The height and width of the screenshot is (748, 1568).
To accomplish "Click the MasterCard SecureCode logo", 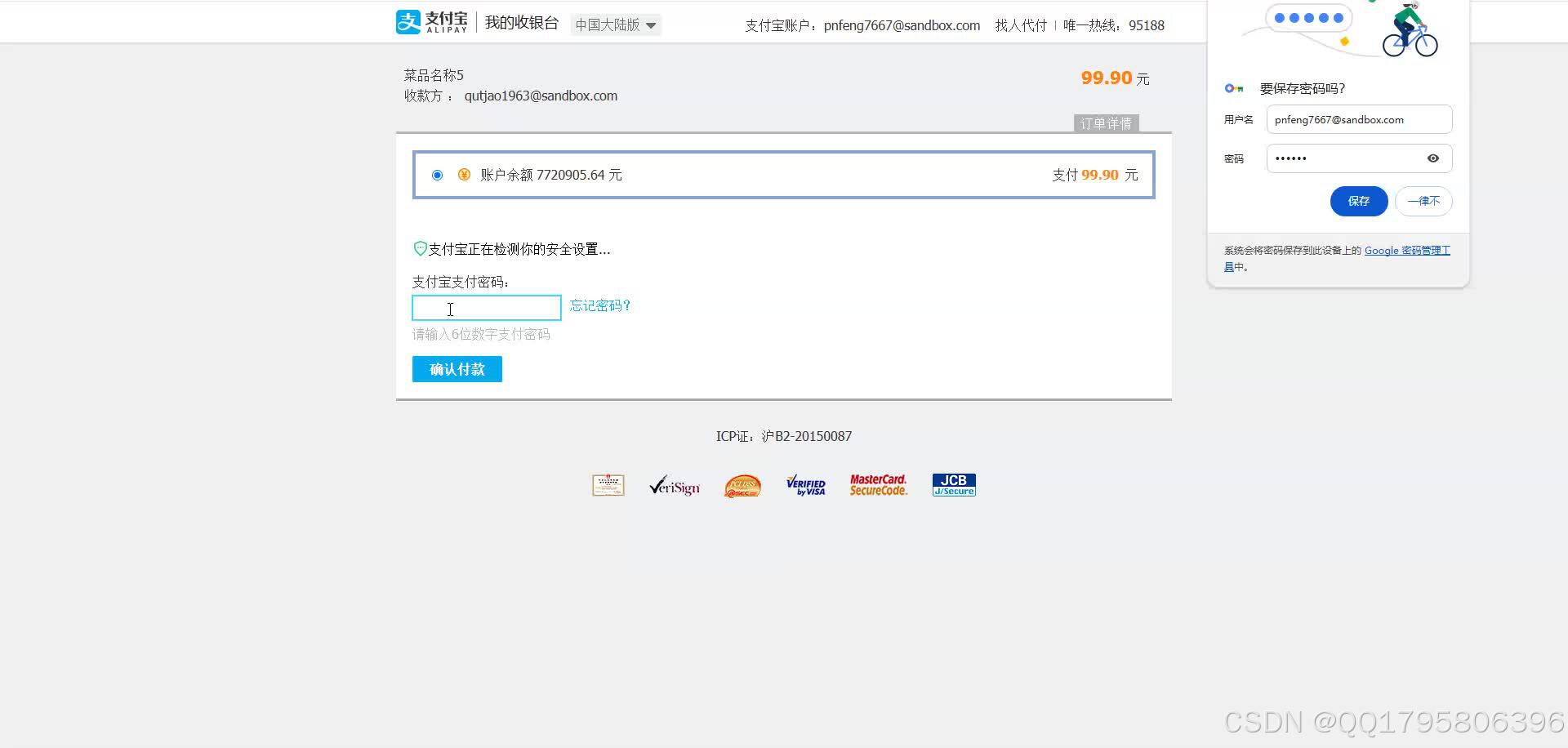I will (x=878, y=483).
